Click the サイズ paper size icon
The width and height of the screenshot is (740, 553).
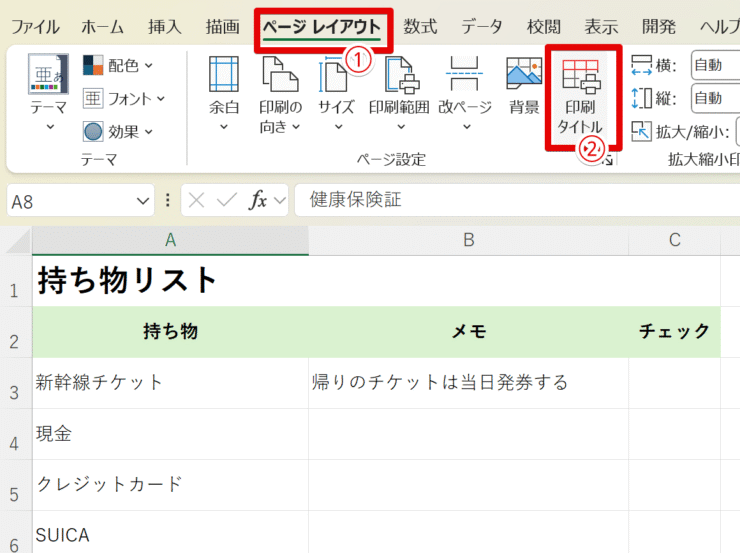pos(335,74)
